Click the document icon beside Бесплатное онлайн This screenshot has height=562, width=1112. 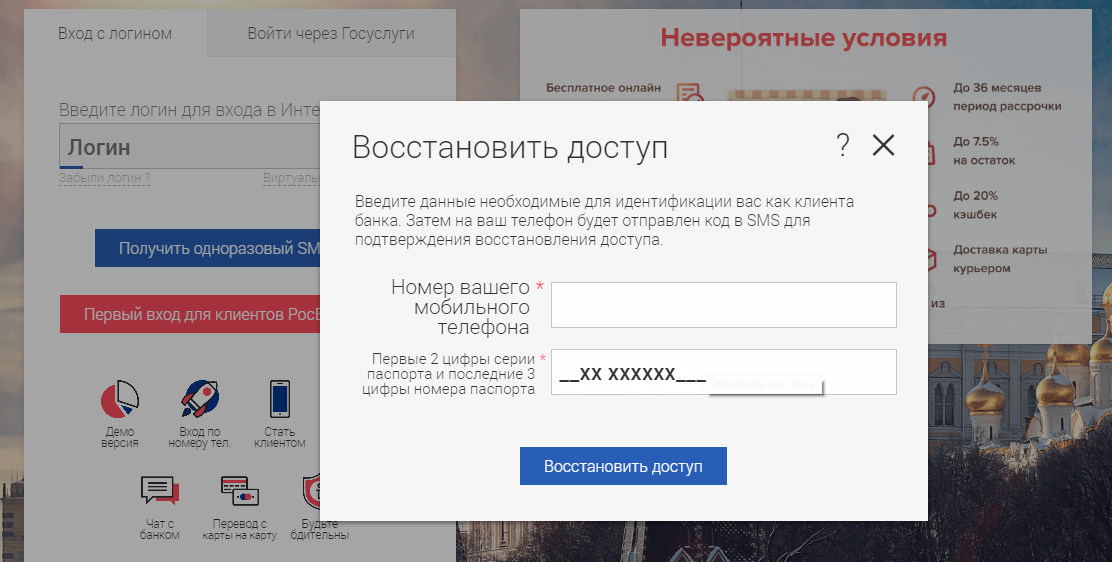[689, 93]
